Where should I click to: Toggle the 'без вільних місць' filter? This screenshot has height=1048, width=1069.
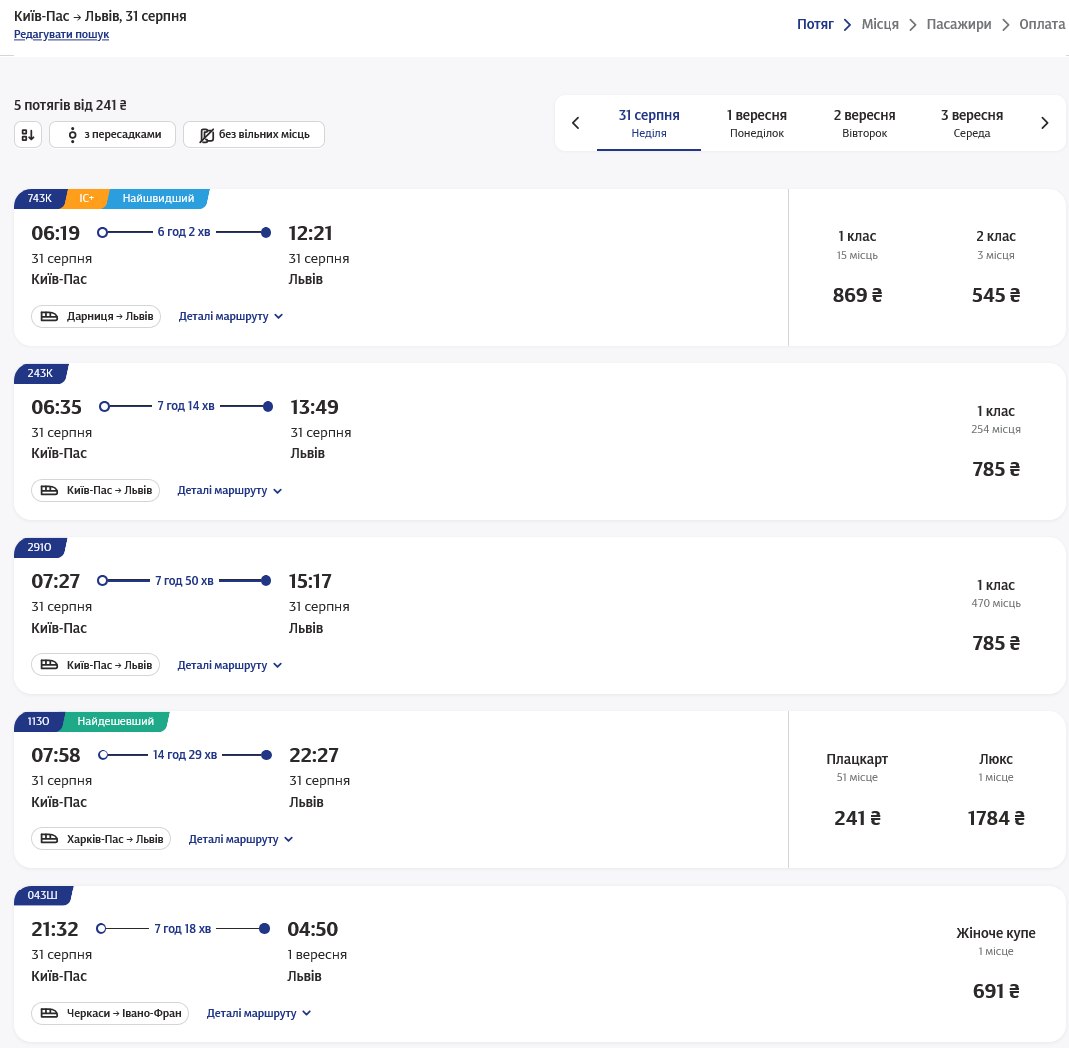[254, 135]
